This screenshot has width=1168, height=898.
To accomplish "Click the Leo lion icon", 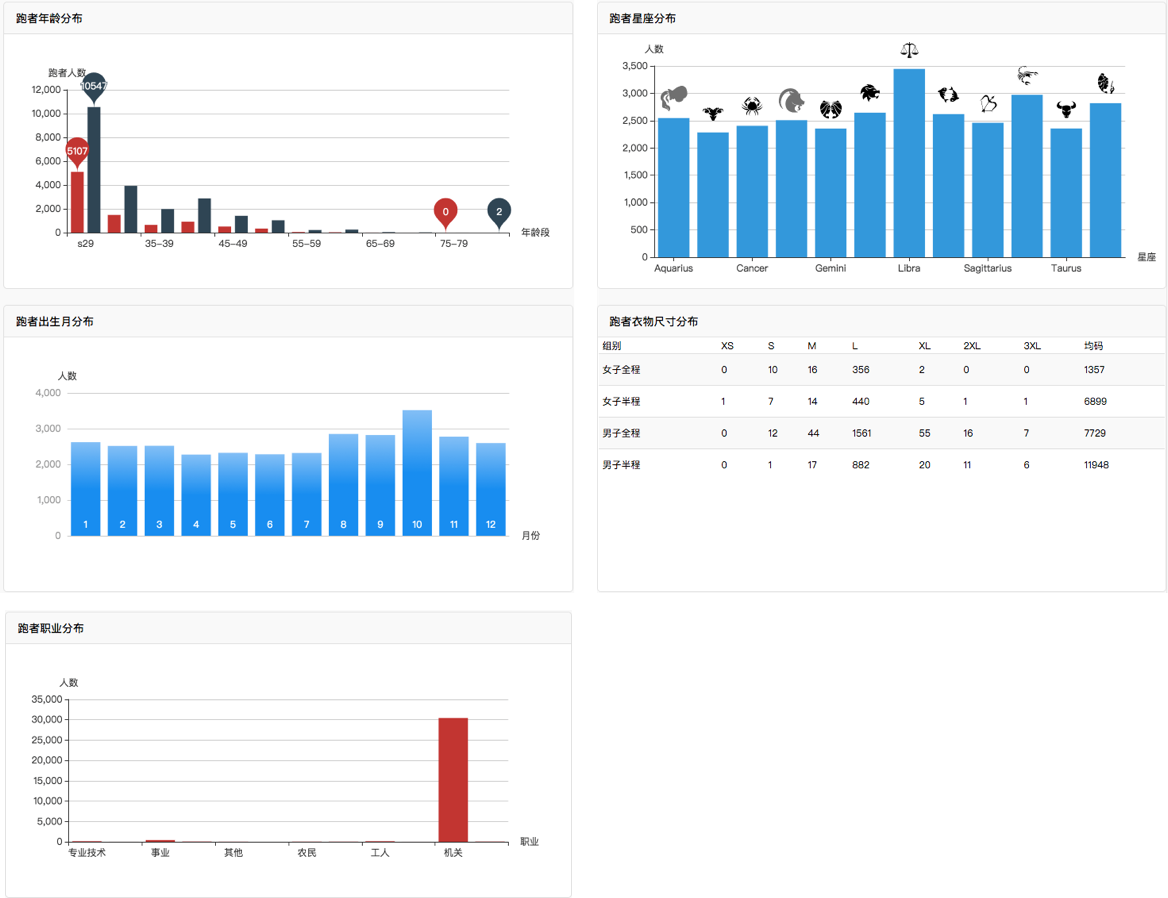I will point(870,93).
